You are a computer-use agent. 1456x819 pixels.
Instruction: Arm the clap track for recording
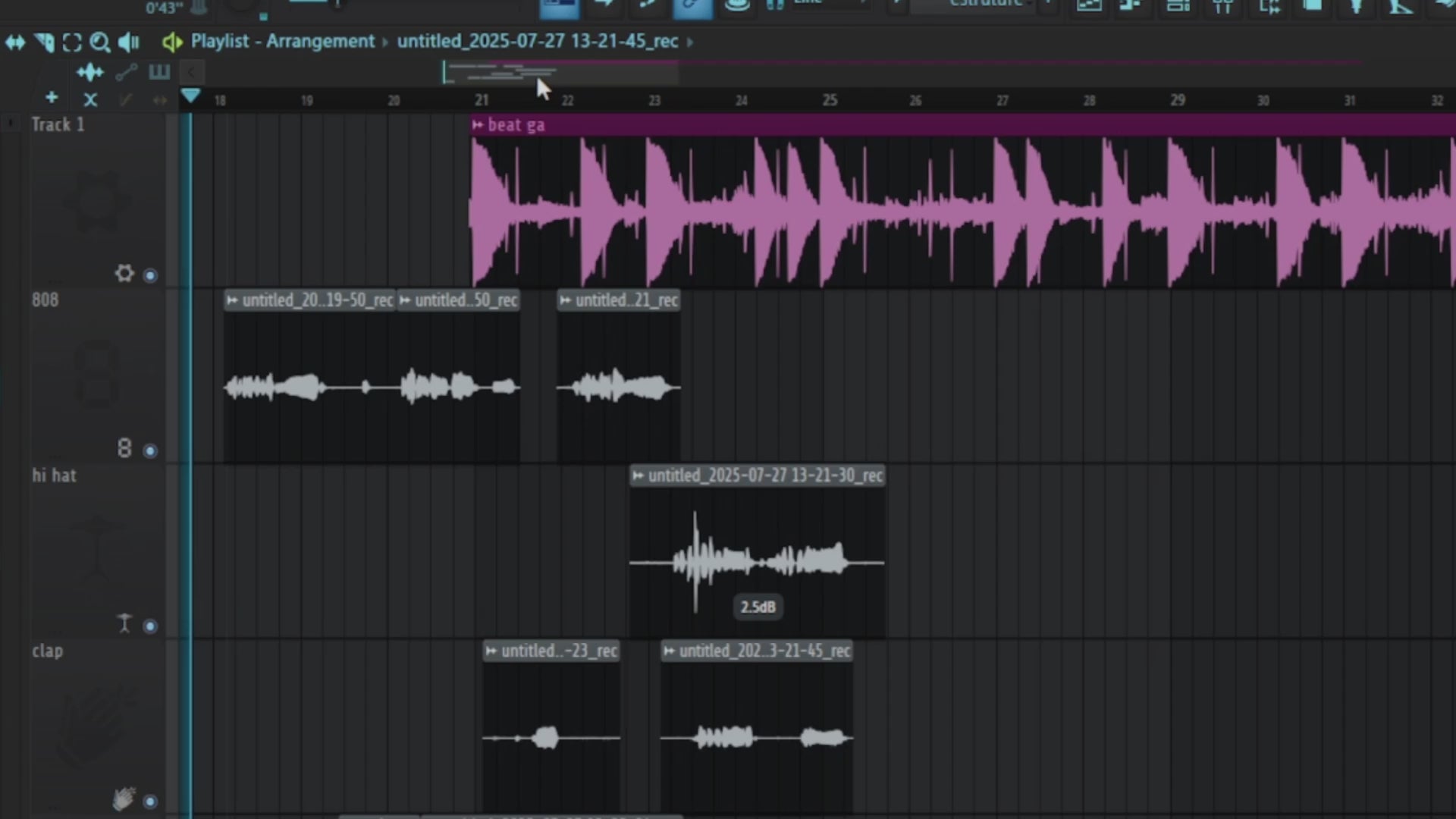(150, 802)
